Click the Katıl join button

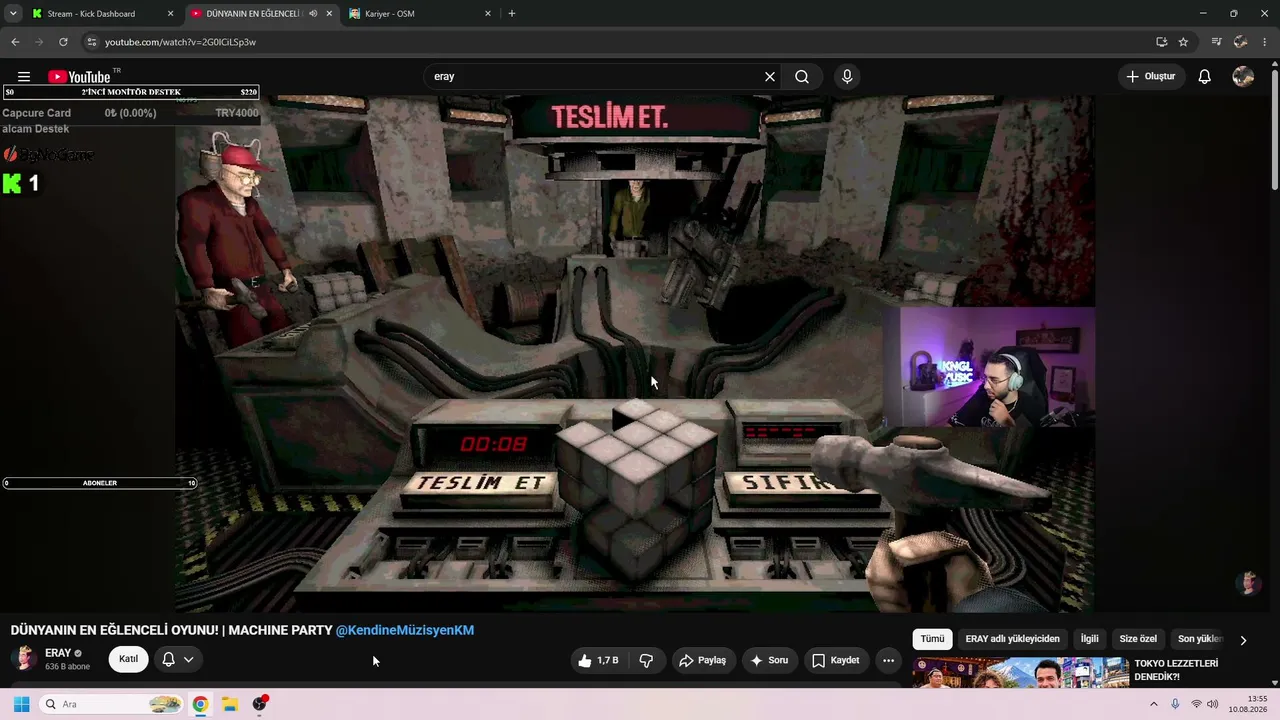129,659
